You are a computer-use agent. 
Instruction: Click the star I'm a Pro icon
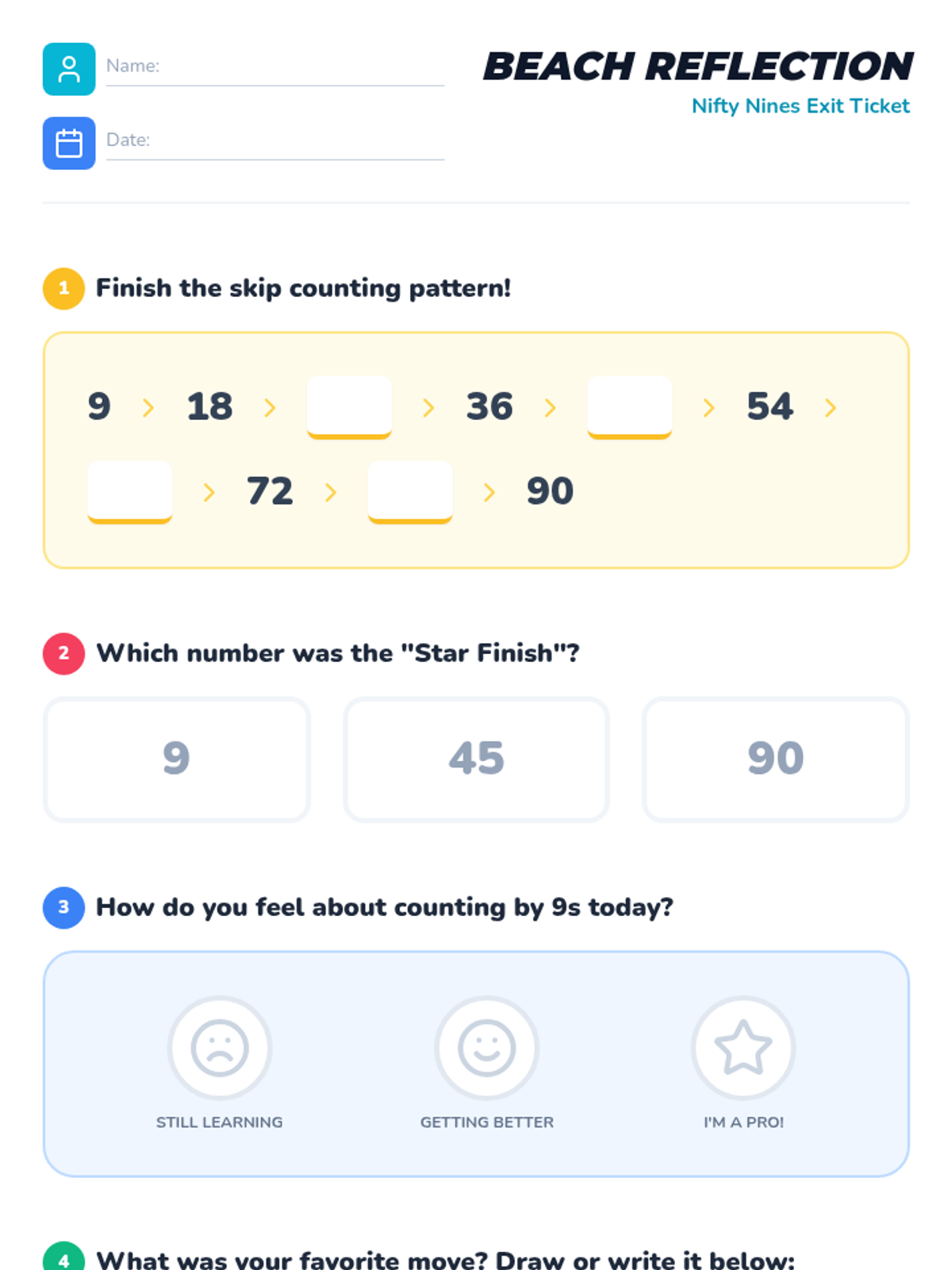click(743, 1048)
